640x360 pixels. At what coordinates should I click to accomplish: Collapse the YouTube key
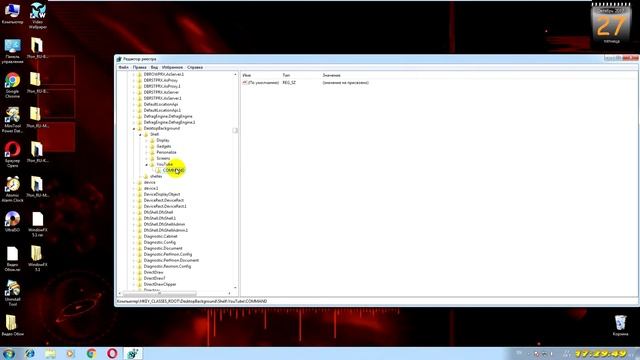pos(147,164)
